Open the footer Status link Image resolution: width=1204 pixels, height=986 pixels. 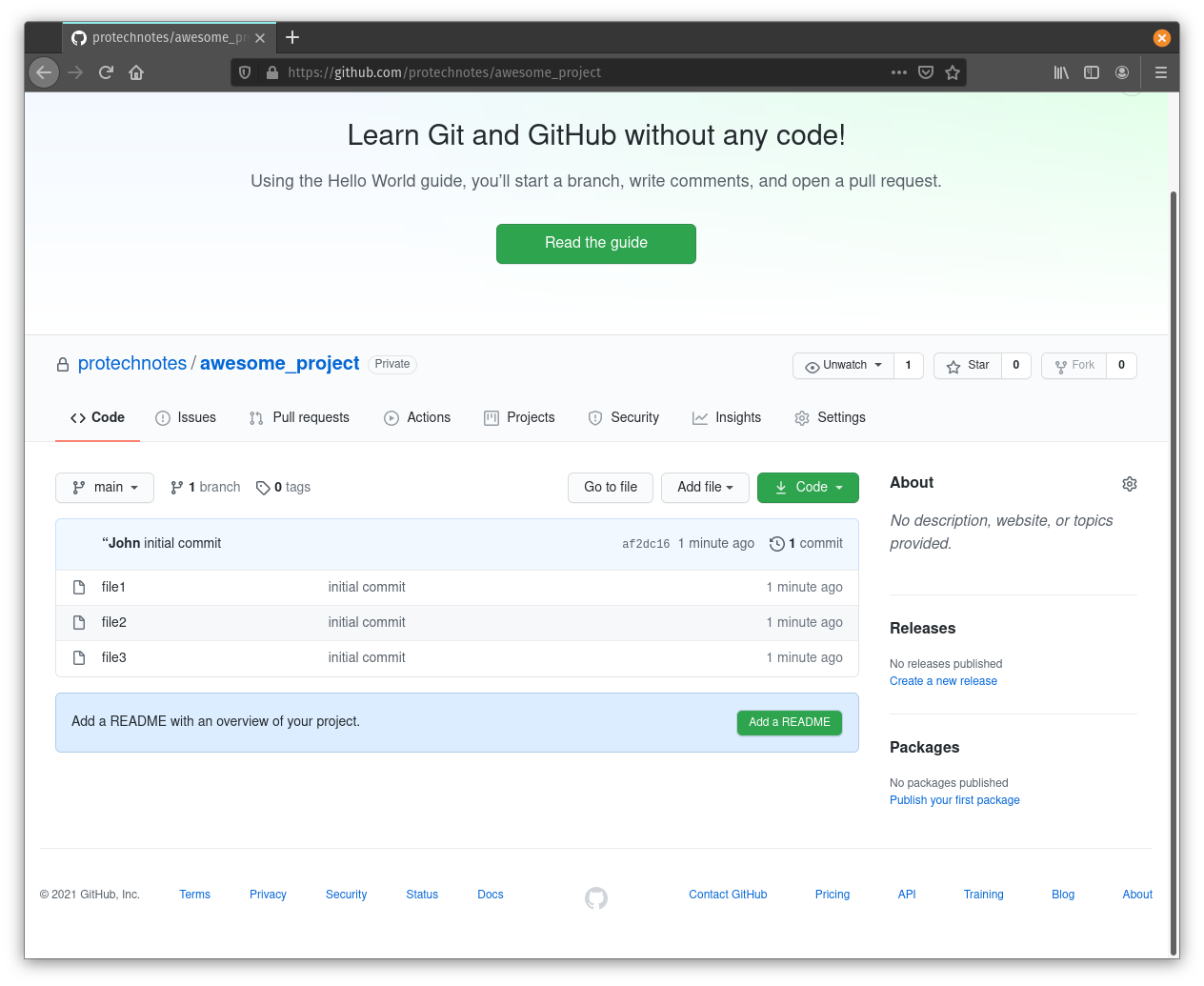(422, 895)
